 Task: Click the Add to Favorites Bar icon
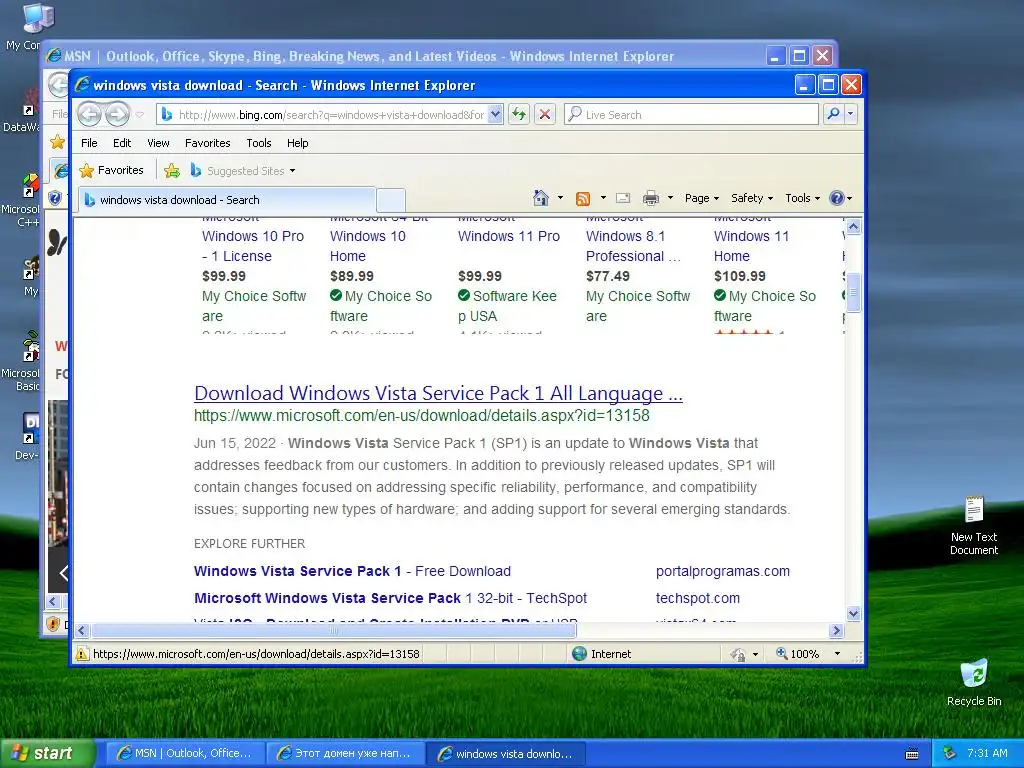tap(172, 171)
